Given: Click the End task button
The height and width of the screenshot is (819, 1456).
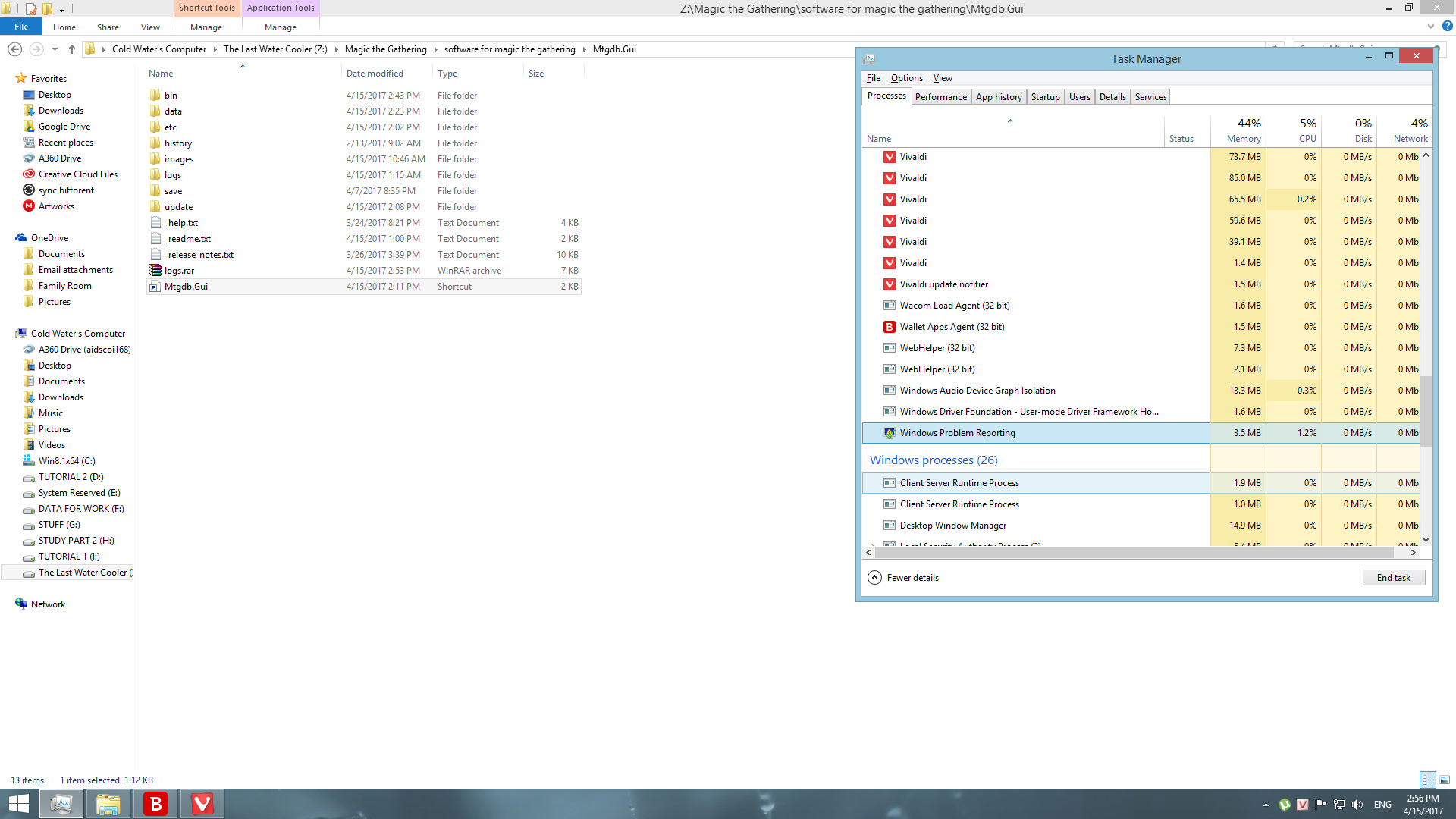Looking at the screenshot, I should point(1393,578).
